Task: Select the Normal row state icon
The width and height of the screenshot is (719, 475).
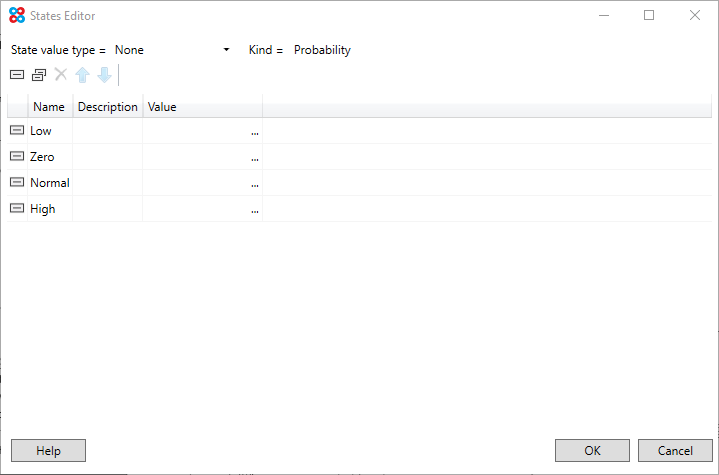Action: coord(17,183)
